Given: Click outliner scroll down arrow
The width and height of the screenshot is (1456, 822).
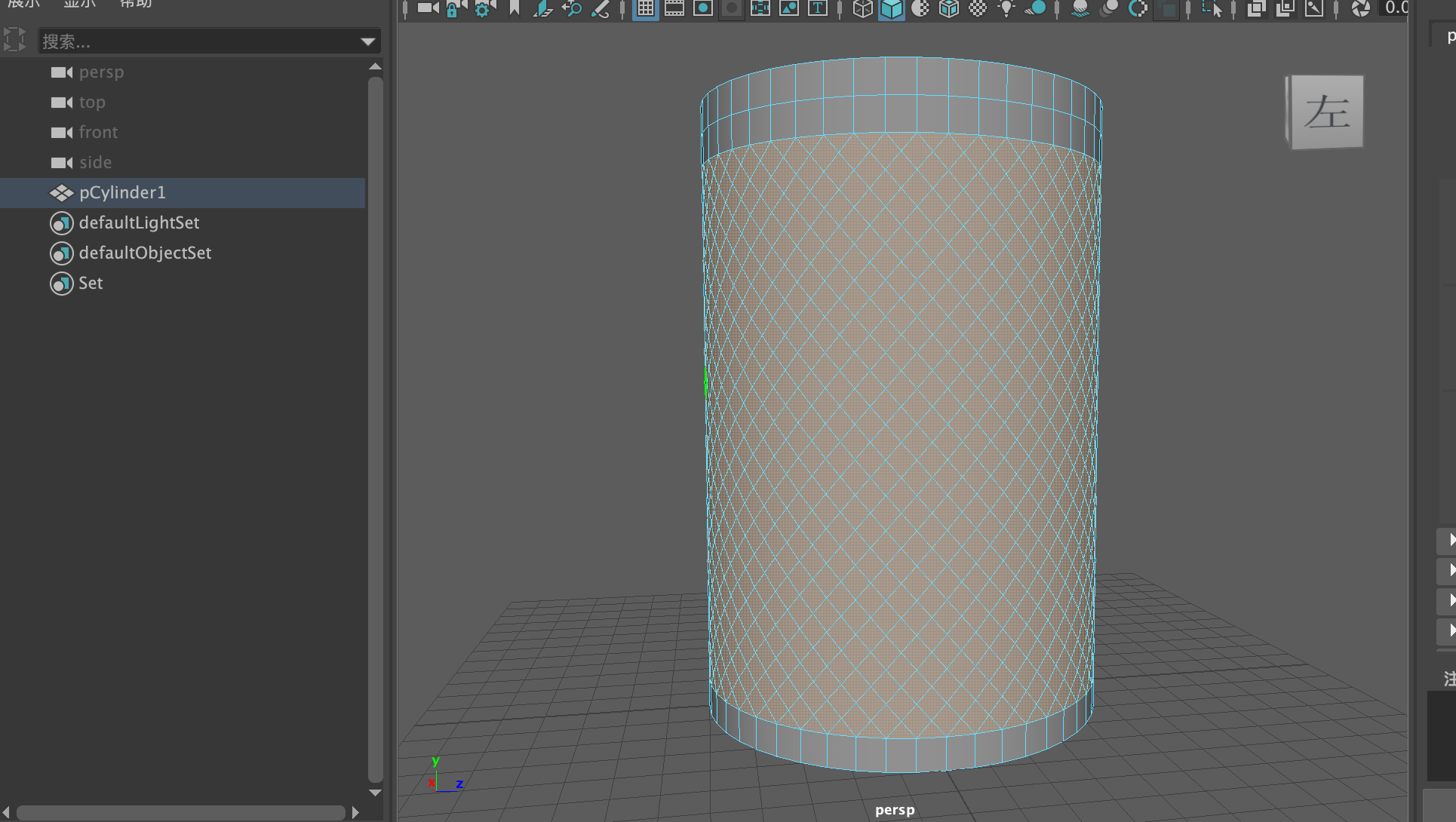Looking at the screenshot, I should click(375, 793).
